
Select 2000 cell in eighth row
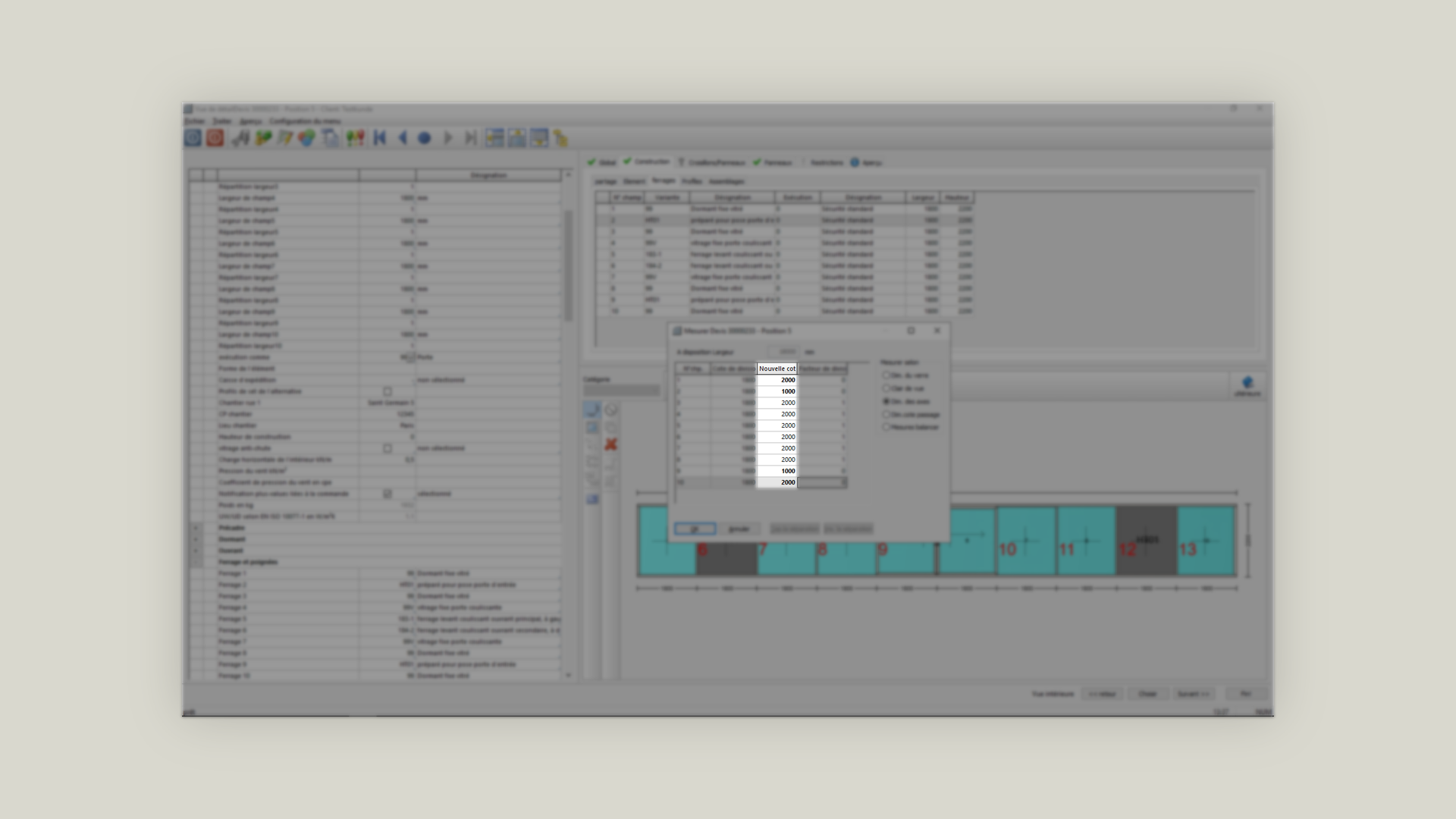tap(777, 460)
